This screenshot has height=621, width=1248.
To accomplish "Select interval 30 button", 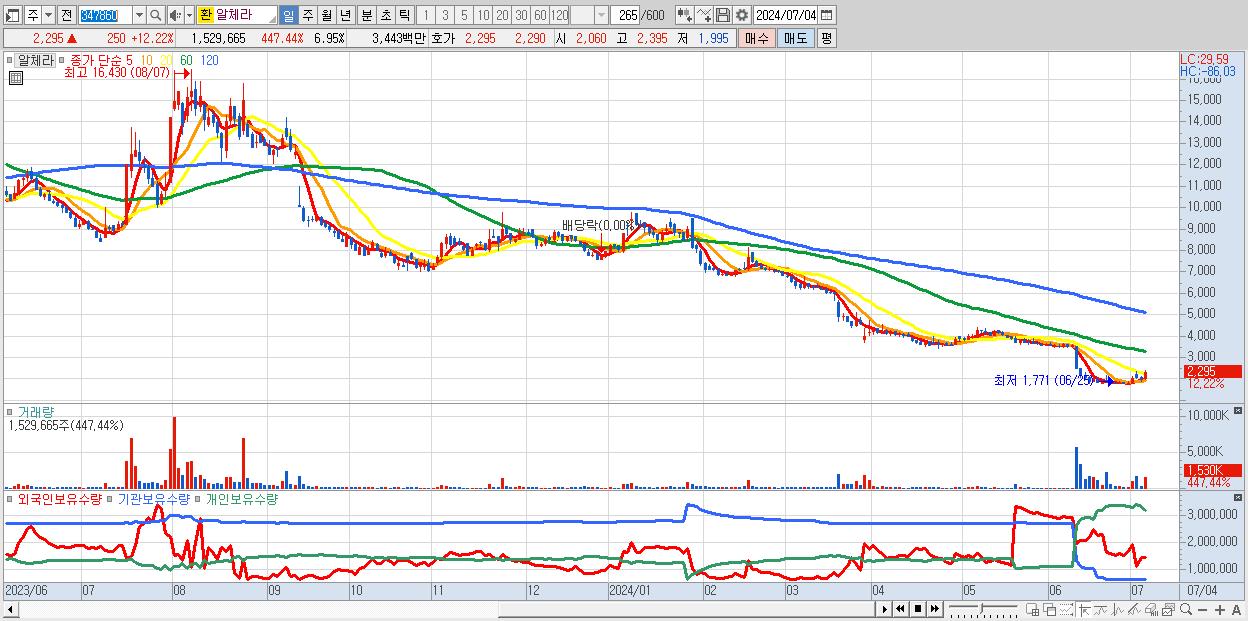I will click(x=521, y=15).
